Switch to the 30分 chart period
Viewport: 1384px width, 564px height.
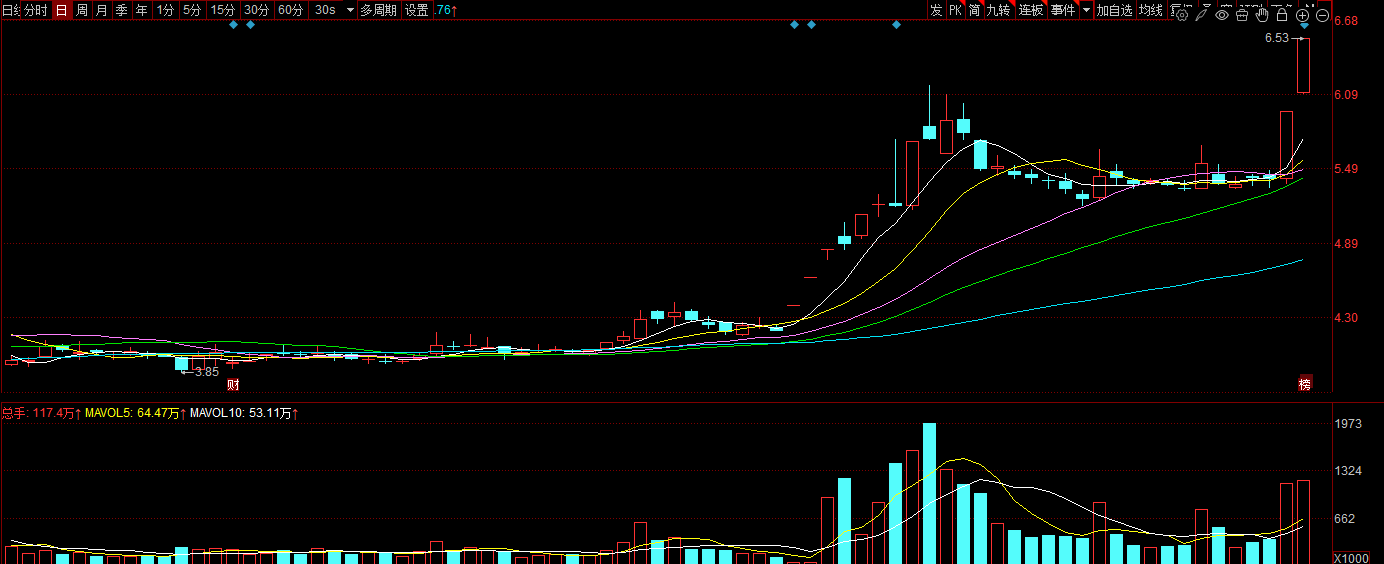point(257,10)
